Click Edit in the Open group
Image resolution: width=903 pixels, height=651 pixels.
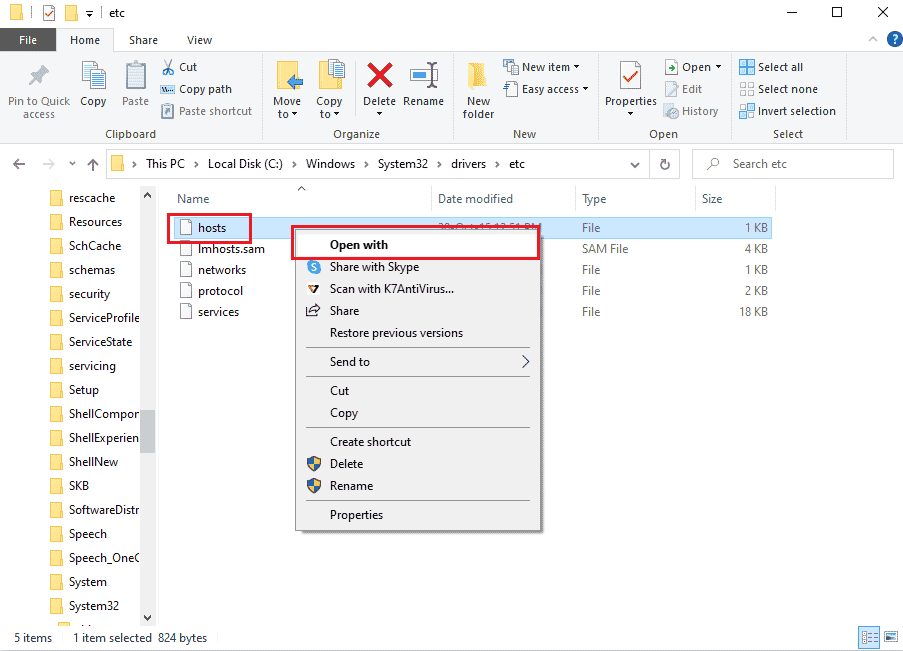[684, 89]
